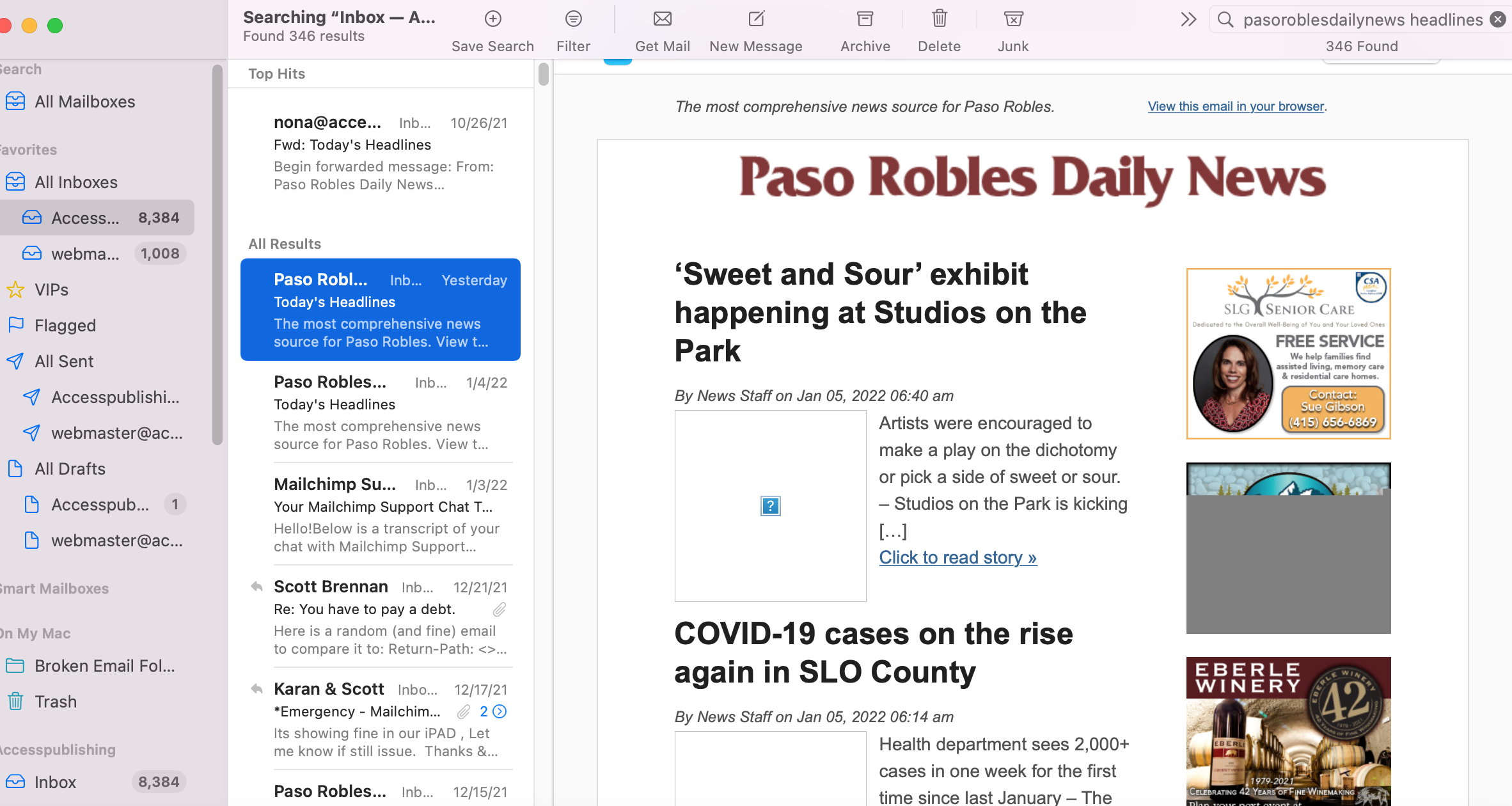This screenshot has height=806, width=1512.
Task: Follow the Click to read story link
Action: click(x=957, y=558)
